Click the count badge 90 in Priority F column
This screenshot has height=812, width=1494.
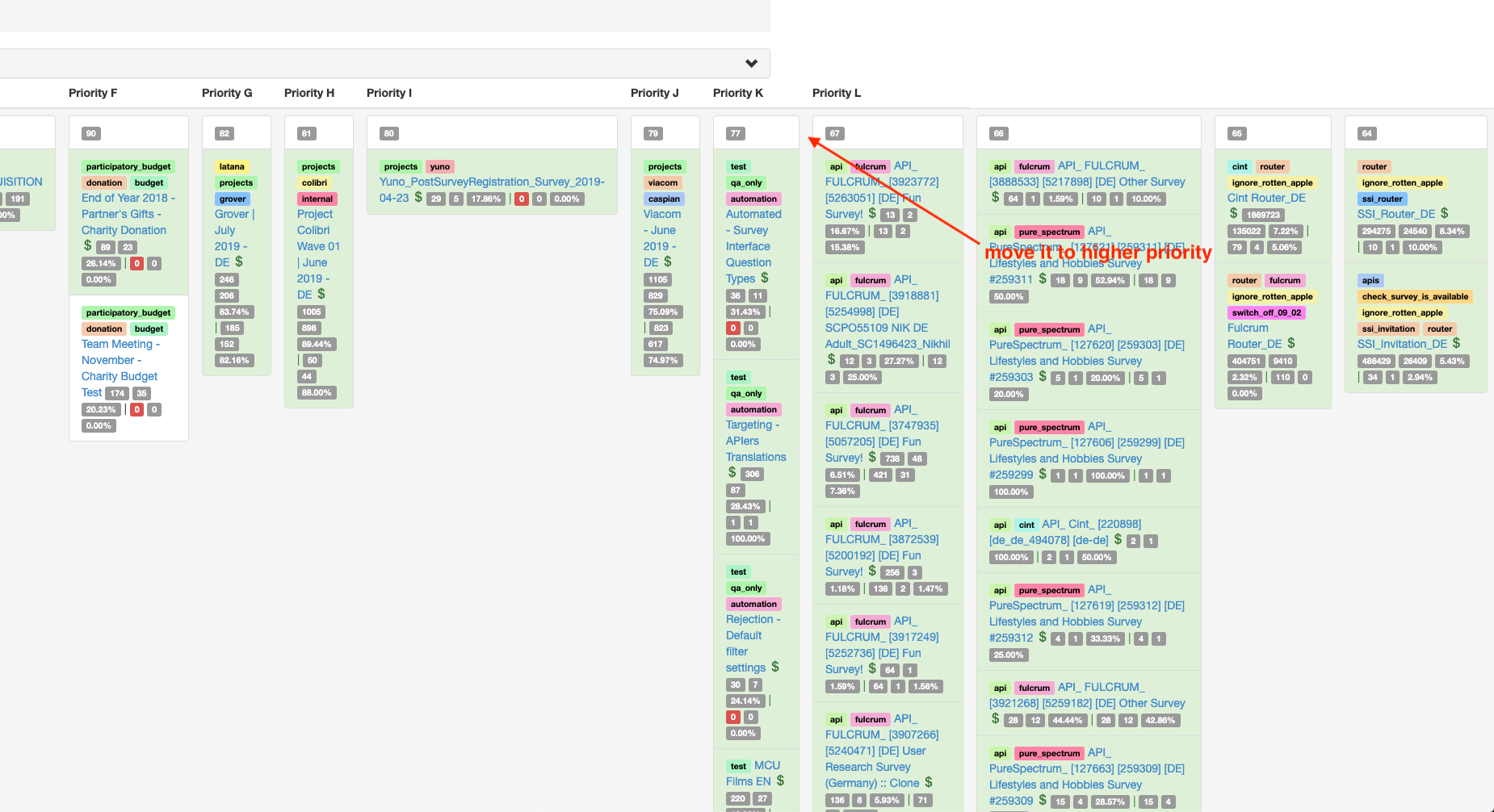click(91, 133)
